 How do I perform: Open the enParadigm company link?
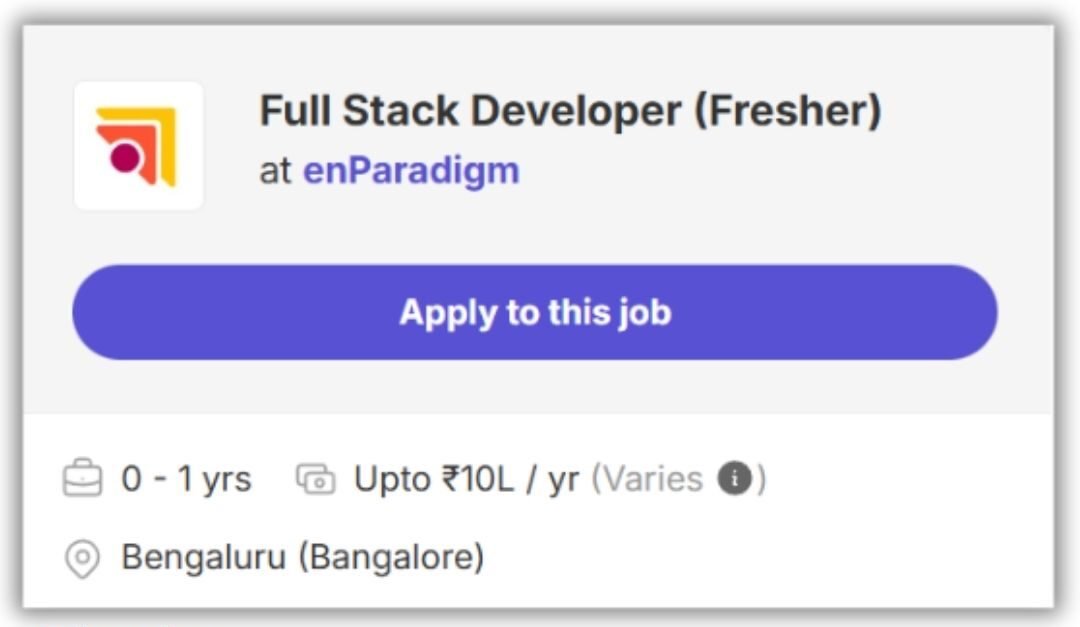(x=411, y=170)
